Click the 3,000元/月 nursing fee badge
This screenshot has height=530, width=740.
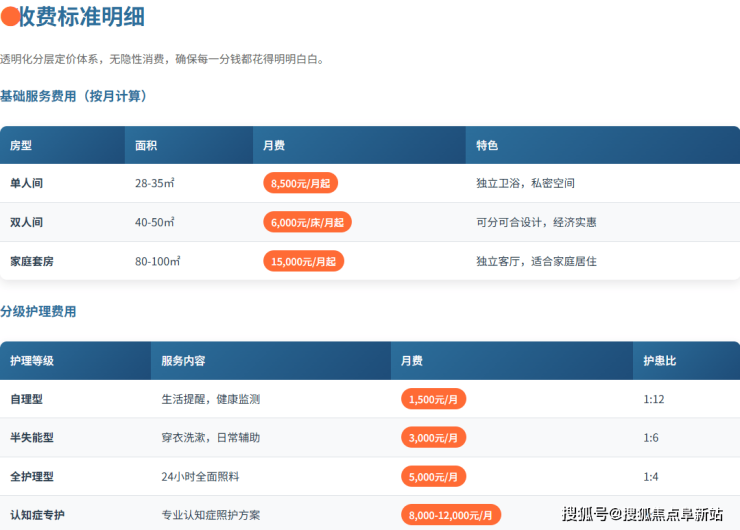(x=433, y=438)
